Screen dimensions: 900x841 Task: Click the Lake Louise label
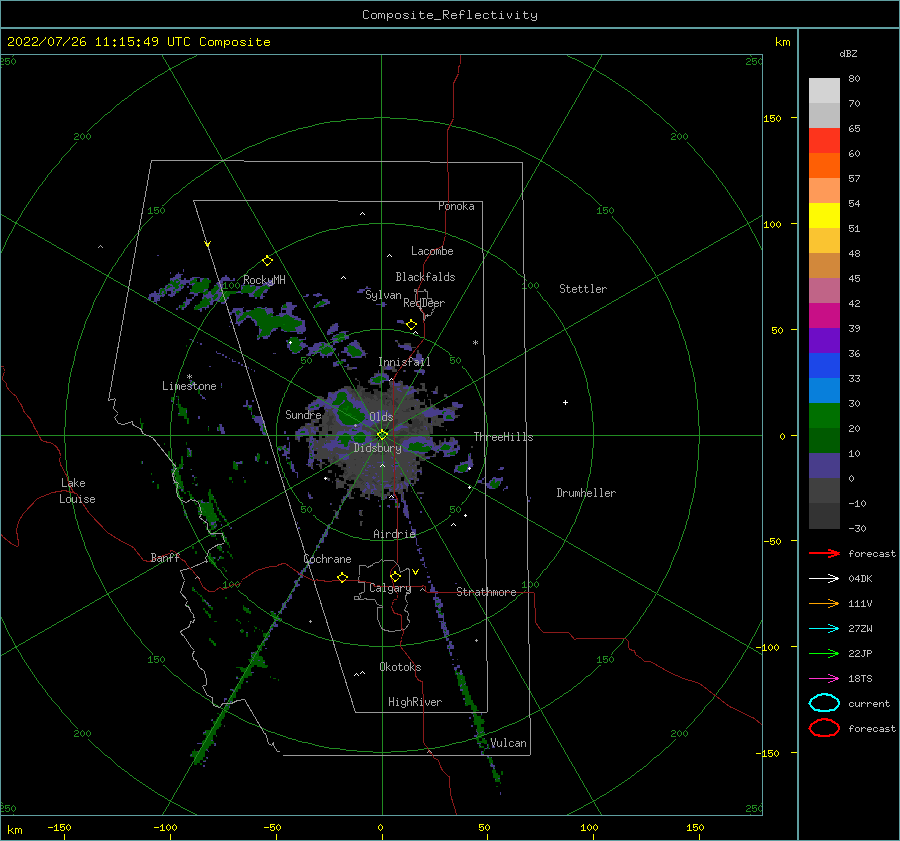[x=77, y=491]
